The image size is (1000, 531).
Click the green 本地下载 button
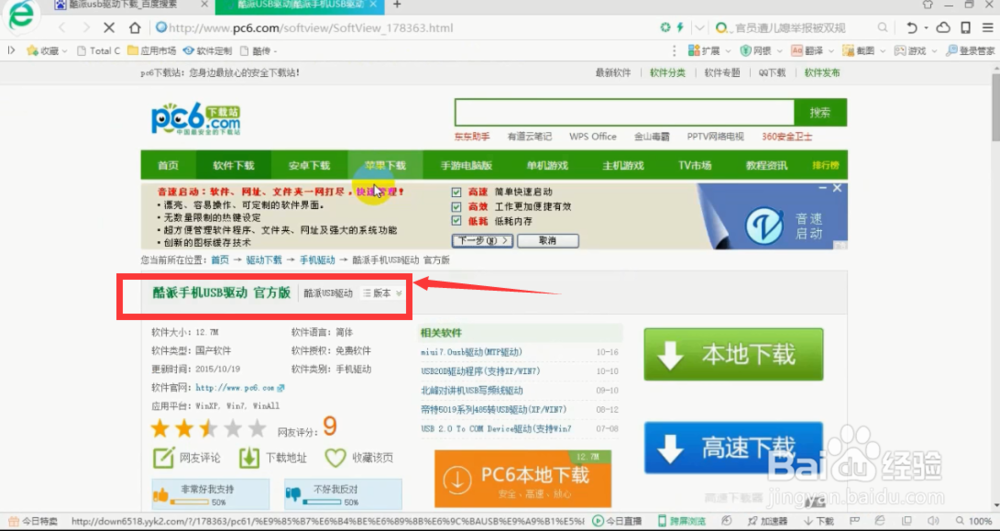pos(733,354)
